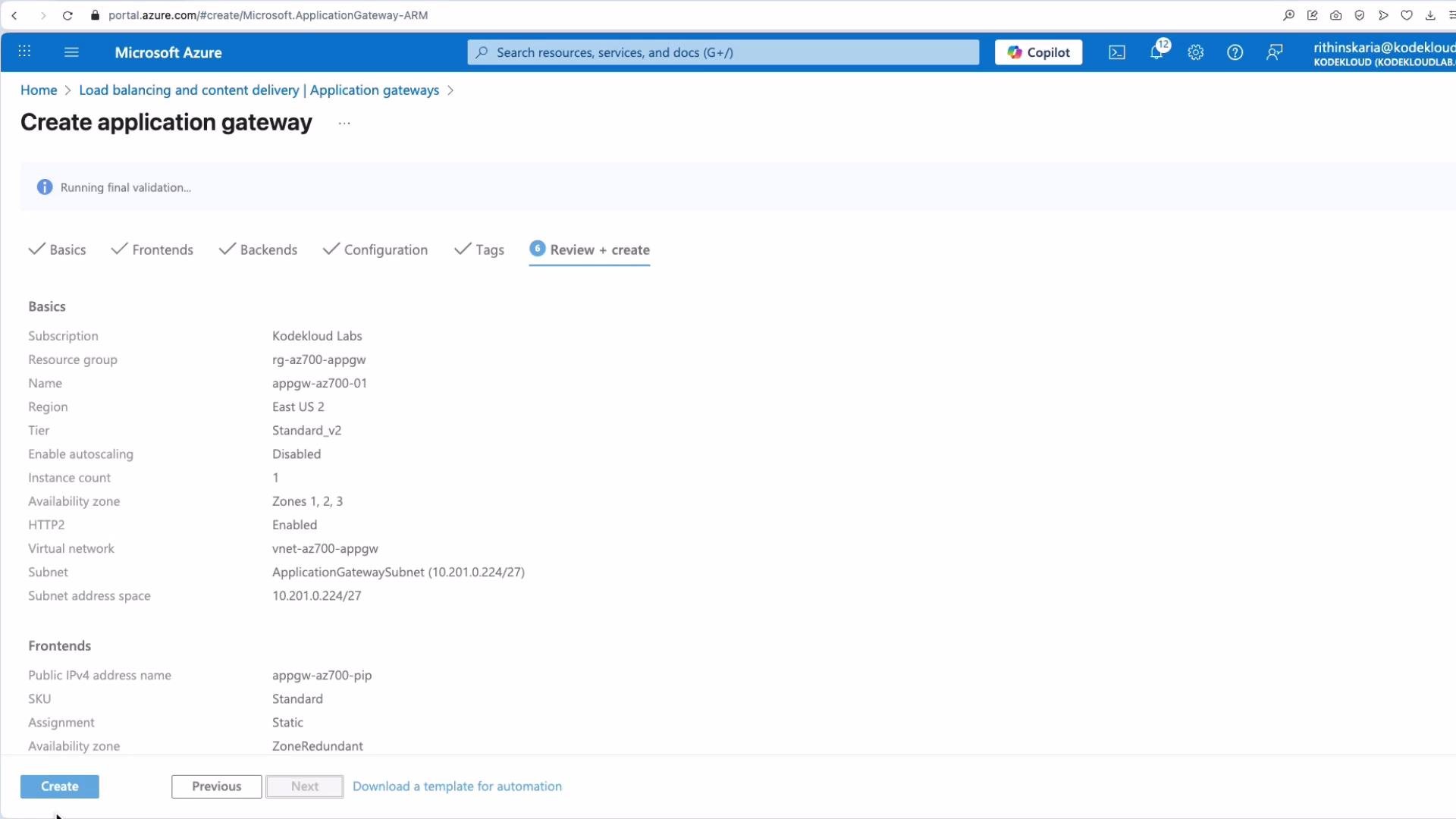Screen dimensions: 1456x819
Task: Click the Home breadcrumb link
Action: (39, 89)
